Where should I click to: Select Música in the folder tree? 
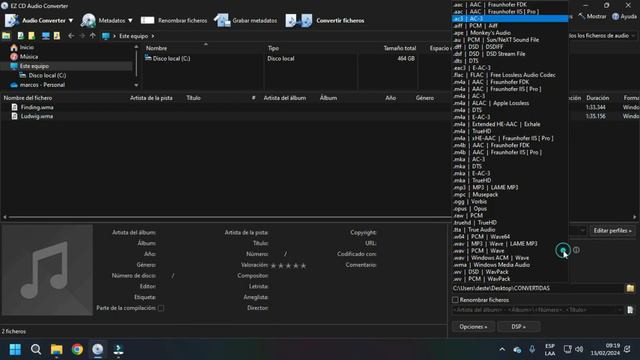pyautogui.click(x=29, y=57)
